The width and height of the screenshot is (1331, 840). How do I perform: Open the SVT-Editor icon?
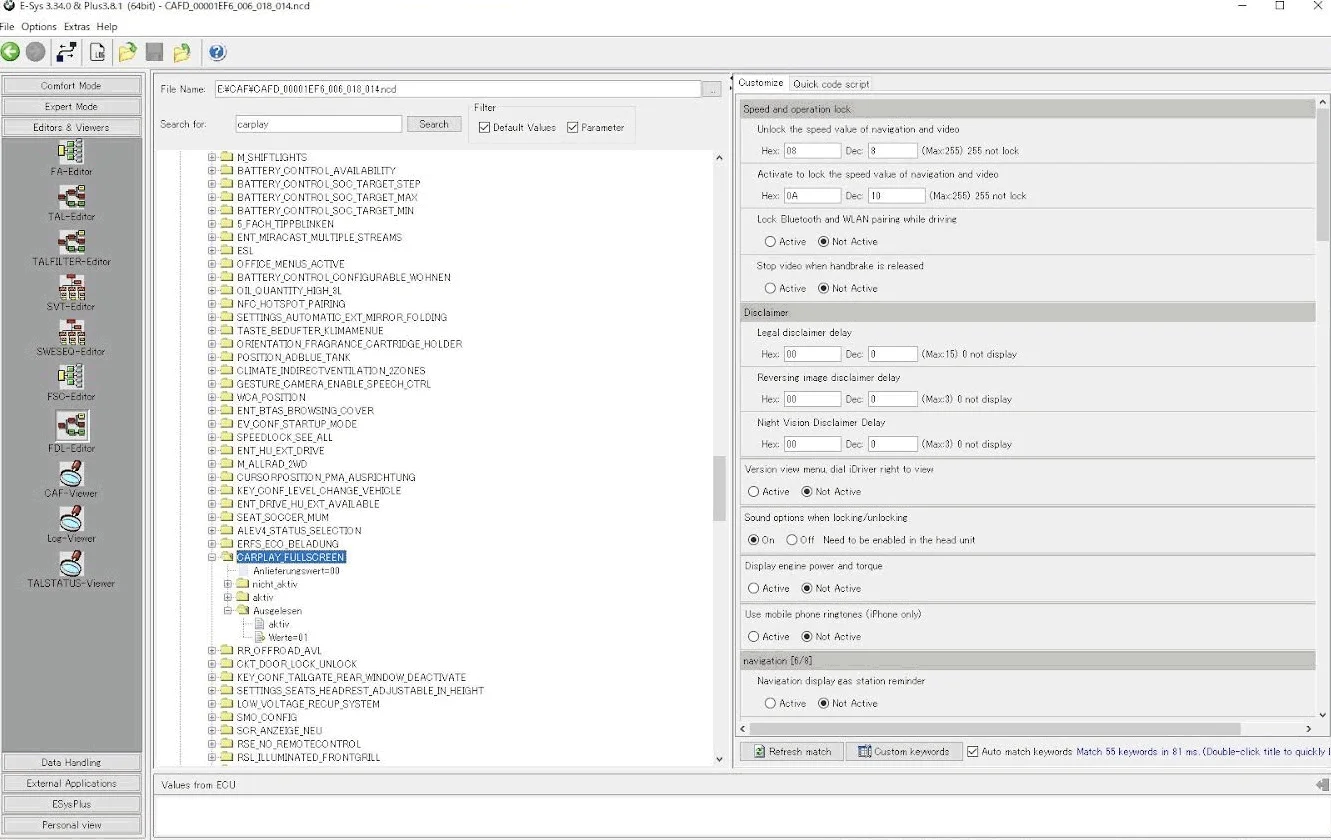pyautogui.click(x=71, y=287)
